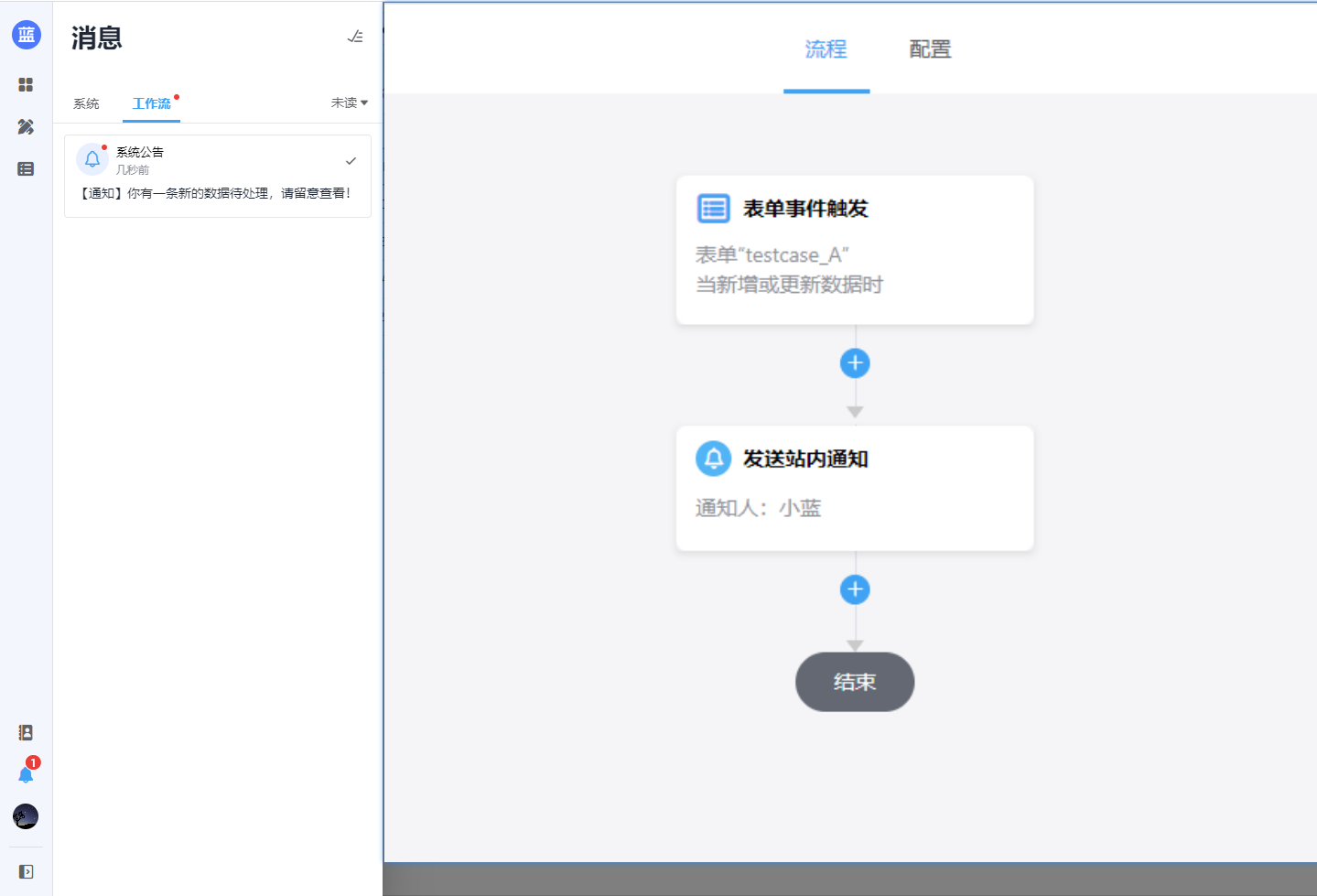The width and height of the screenshot is (1317, 896).
Task: Open the list view icon in sidebar
Action: 26,169
